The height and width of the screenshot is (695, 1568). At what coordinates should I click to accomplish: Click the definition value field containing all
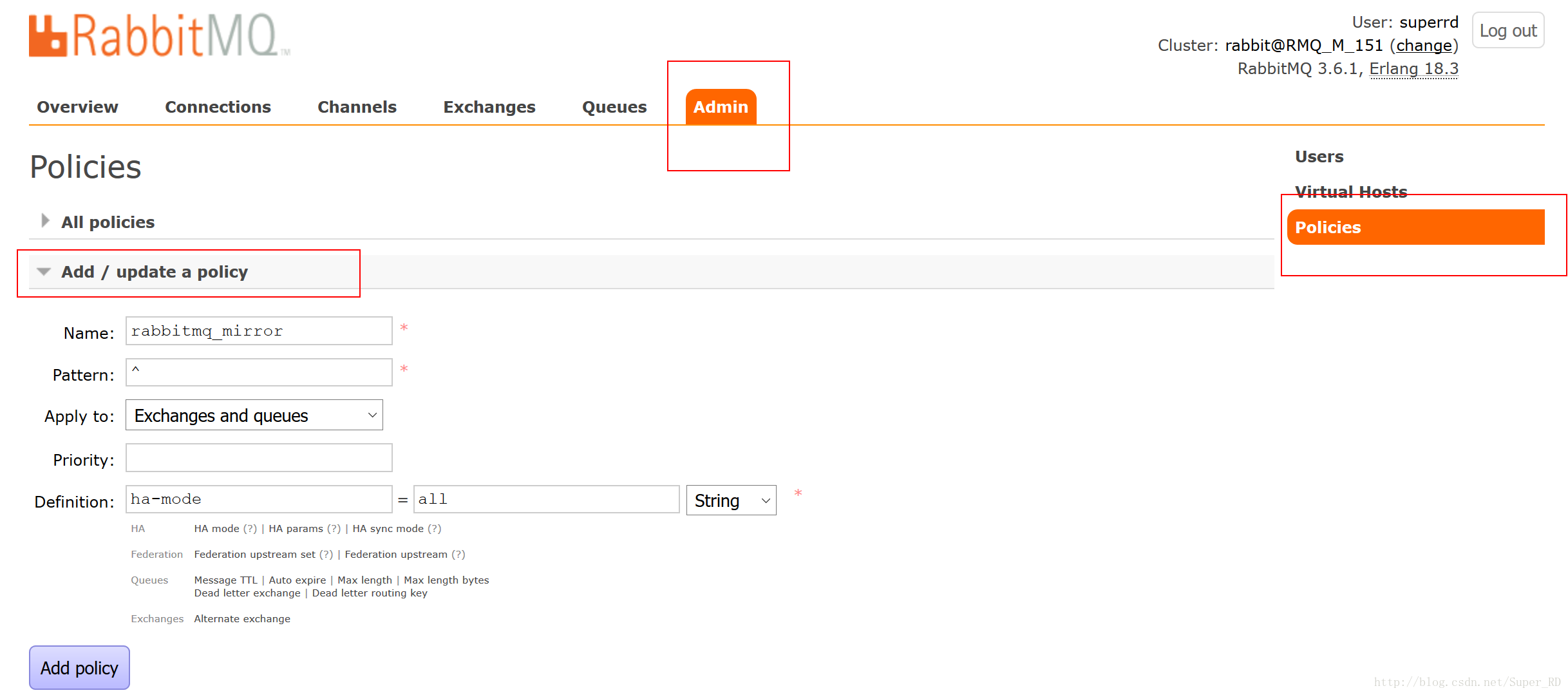pos(546,499)
